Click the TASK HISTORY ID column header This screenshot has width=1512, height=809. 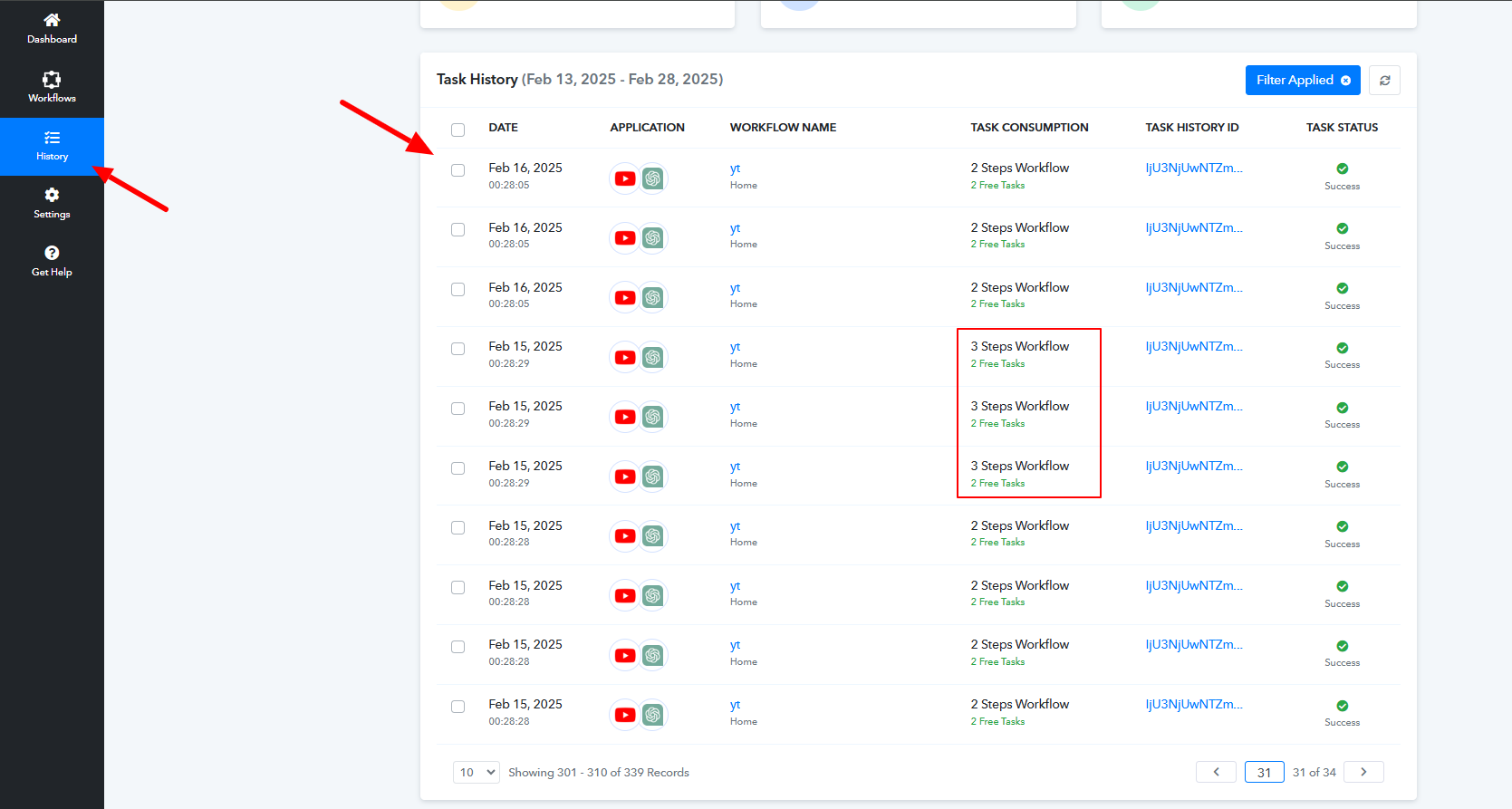1192,128
